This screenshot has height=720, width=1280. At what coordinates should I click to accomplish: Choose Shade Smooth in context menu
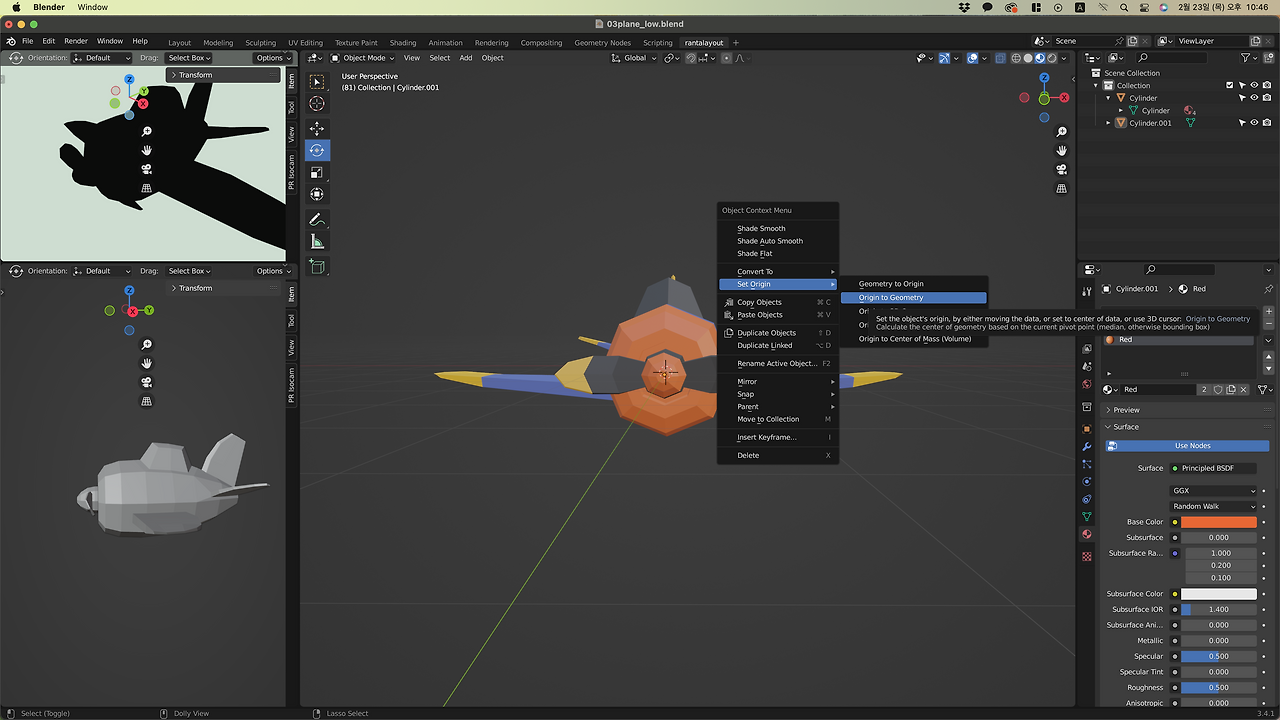pos(761,228)
